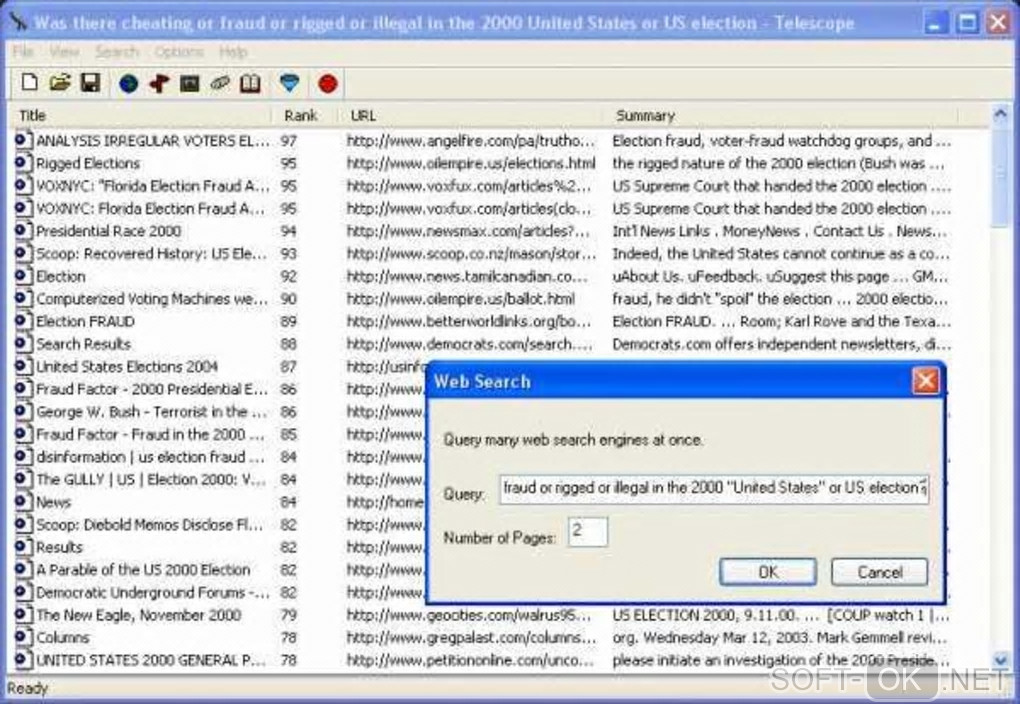Viewport: 1020px width, 704px height.
Task: Select Fraud Factor - 2000 Presidential row
Action: tap(152, 389)
